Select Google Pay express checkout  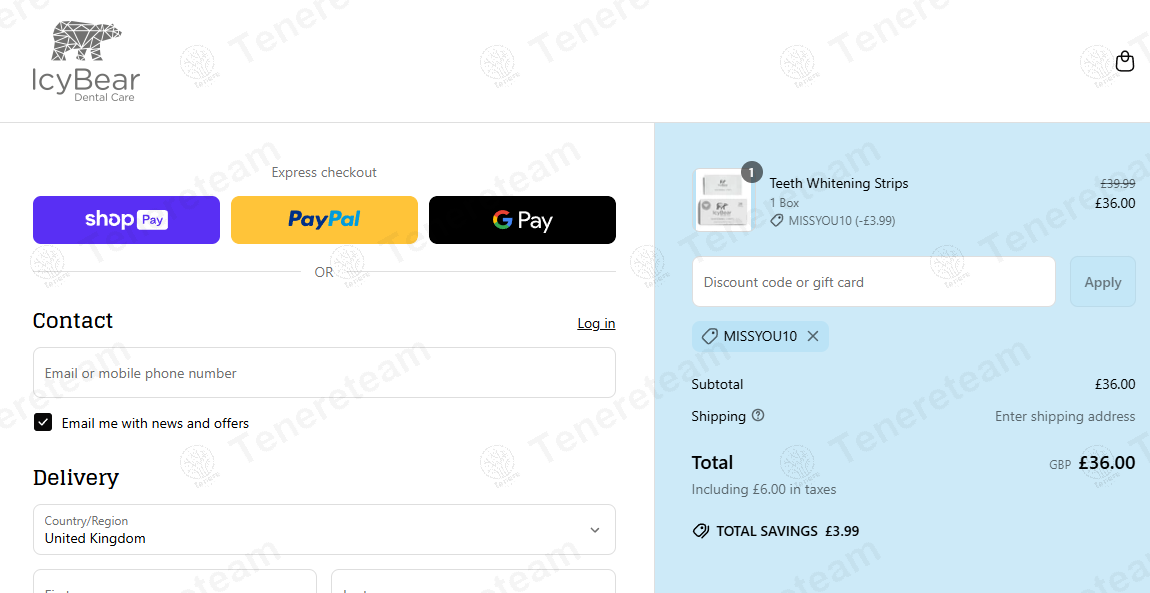[522, 220]
